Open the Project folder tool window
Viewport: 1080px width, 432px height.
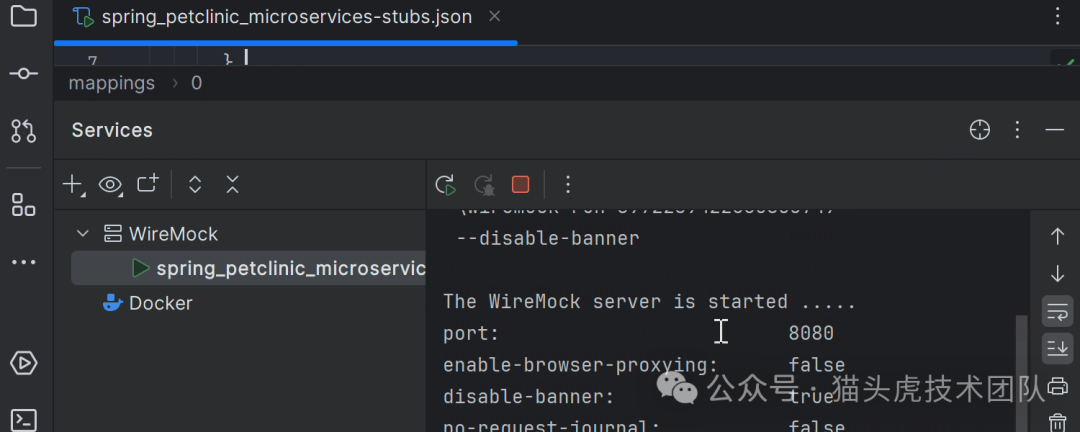coord(23,16)
